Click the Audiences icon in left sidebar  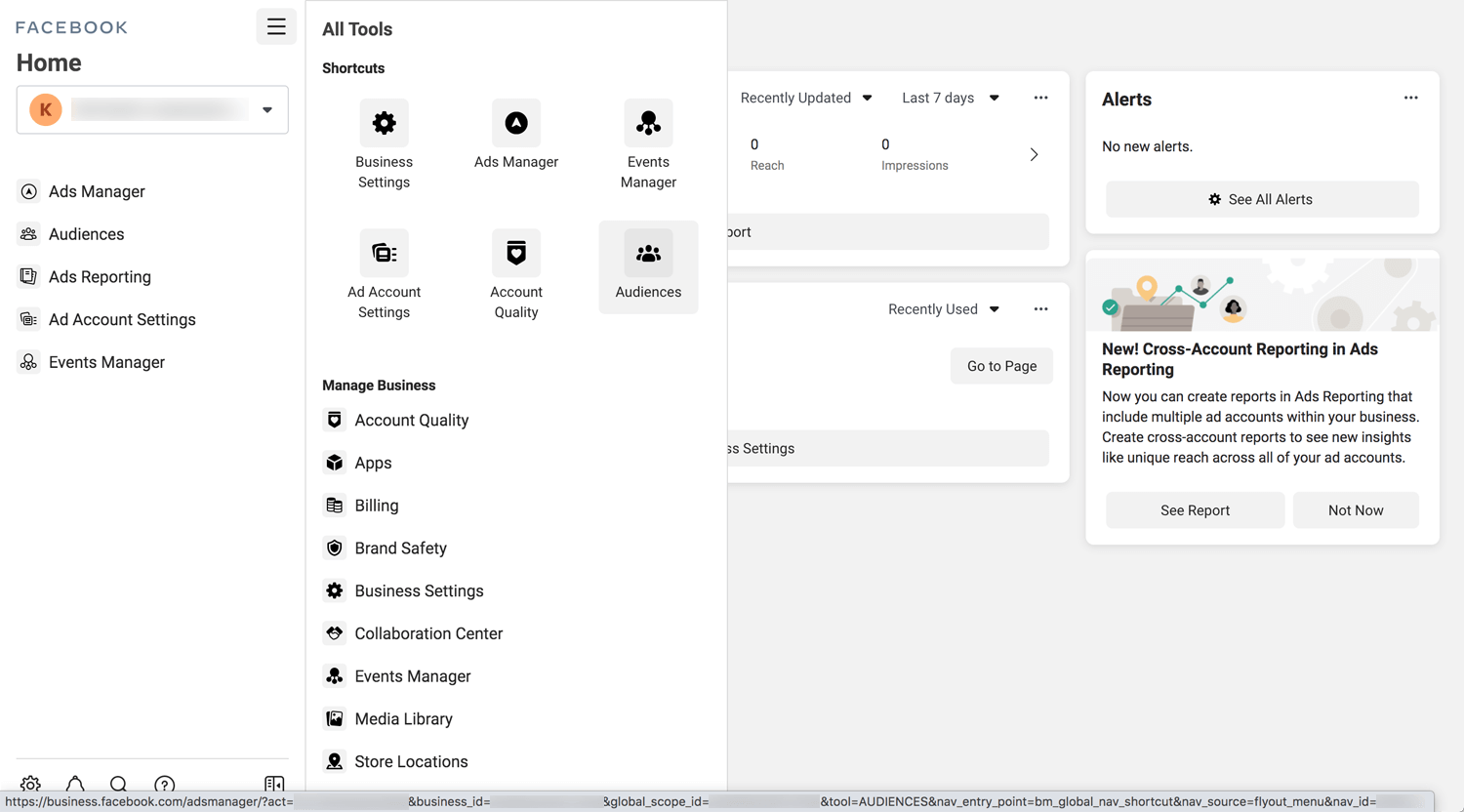pos(29,234)
